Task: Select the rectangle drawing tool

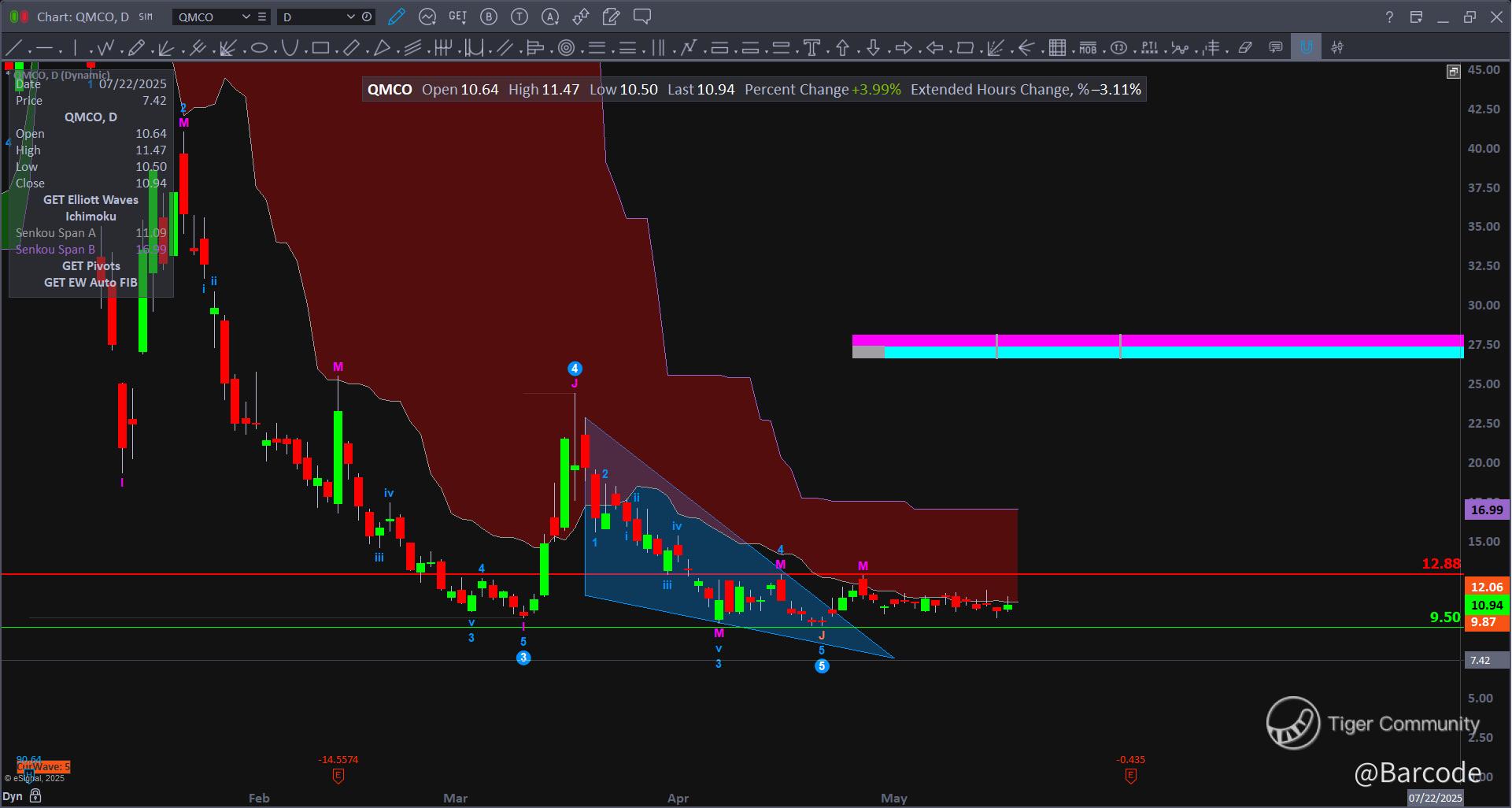Action: (x=320, y=48)
